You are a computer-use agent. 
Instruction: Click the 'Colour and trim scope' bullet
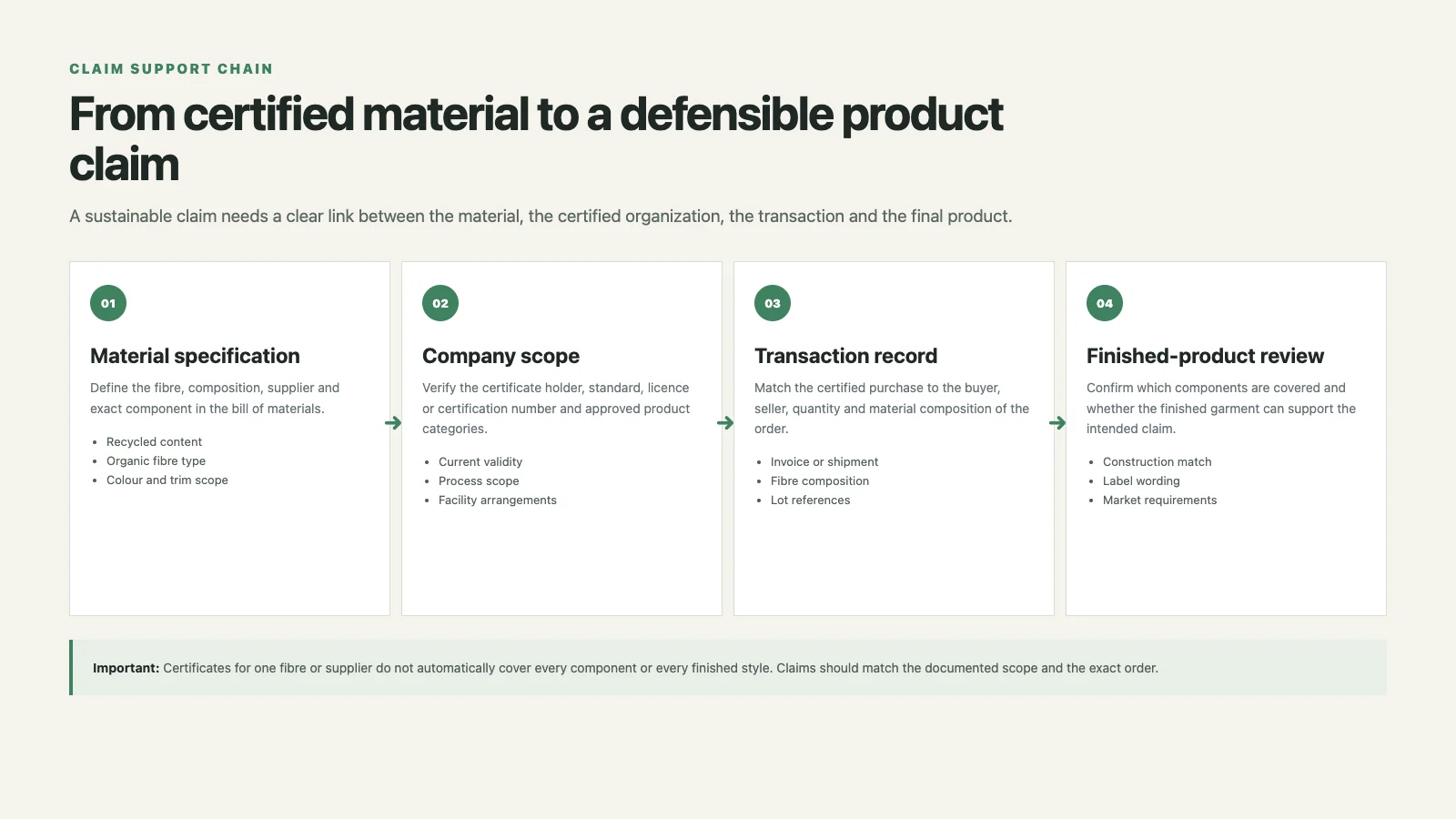tap(167, 480)
